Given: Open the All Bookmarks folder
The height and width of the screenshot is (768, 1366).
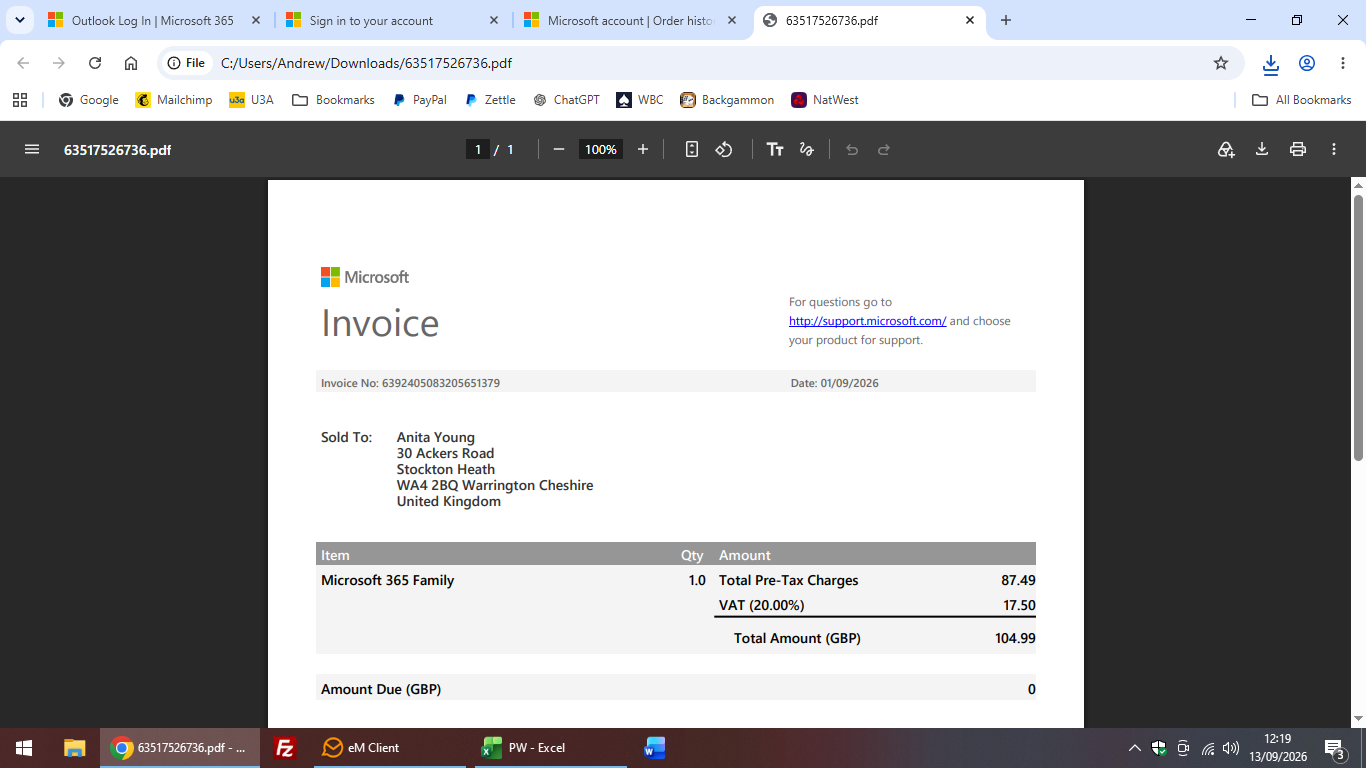Looking at the screenshot, I should tap(1302, 100).
